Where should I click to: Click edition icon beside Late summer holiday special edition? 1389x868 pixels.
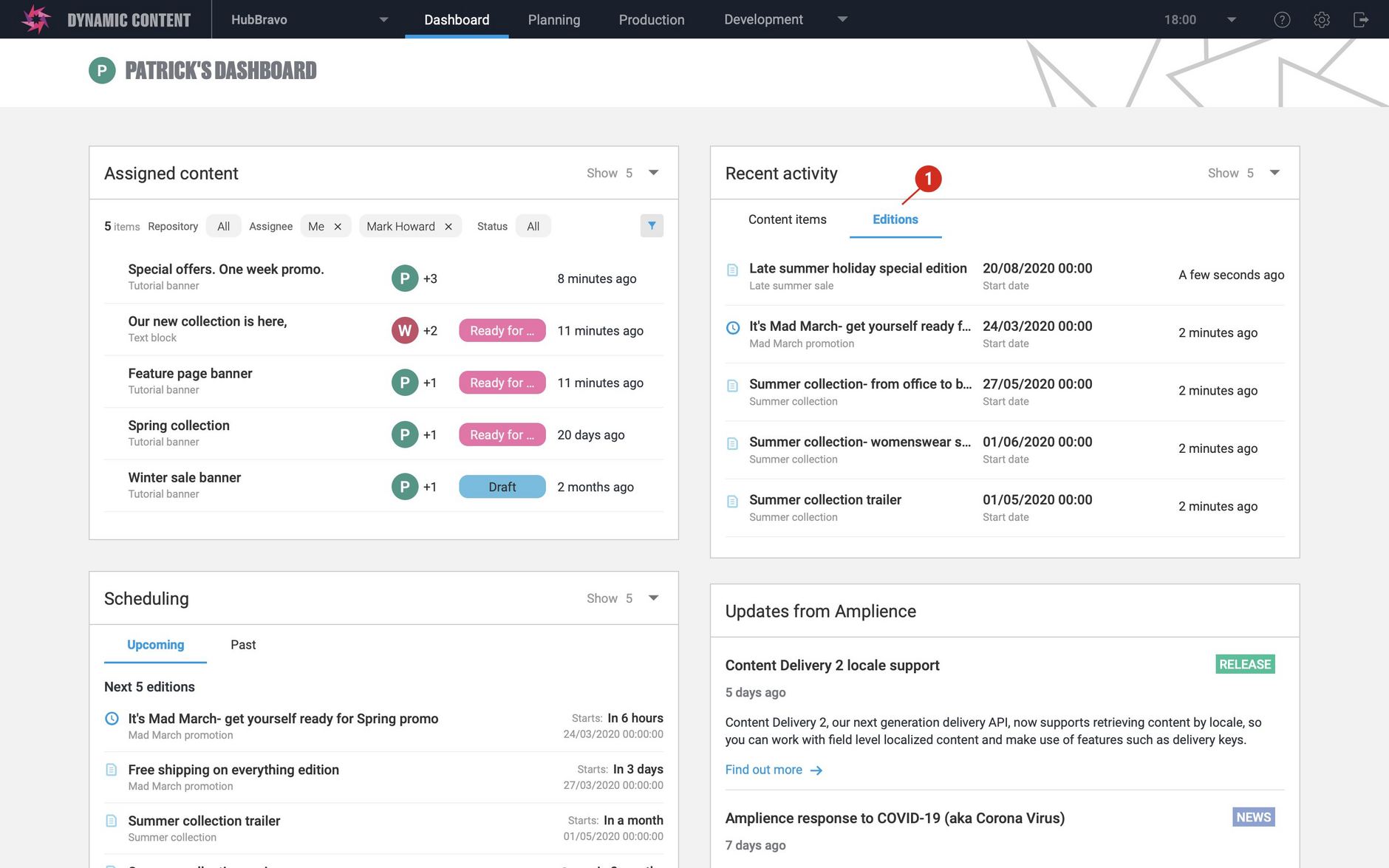point(733,270)
